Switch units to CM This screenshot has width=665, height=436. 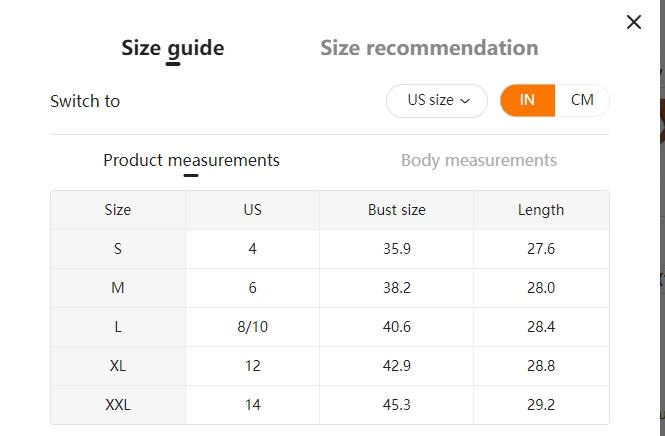[x=582, y=100]
